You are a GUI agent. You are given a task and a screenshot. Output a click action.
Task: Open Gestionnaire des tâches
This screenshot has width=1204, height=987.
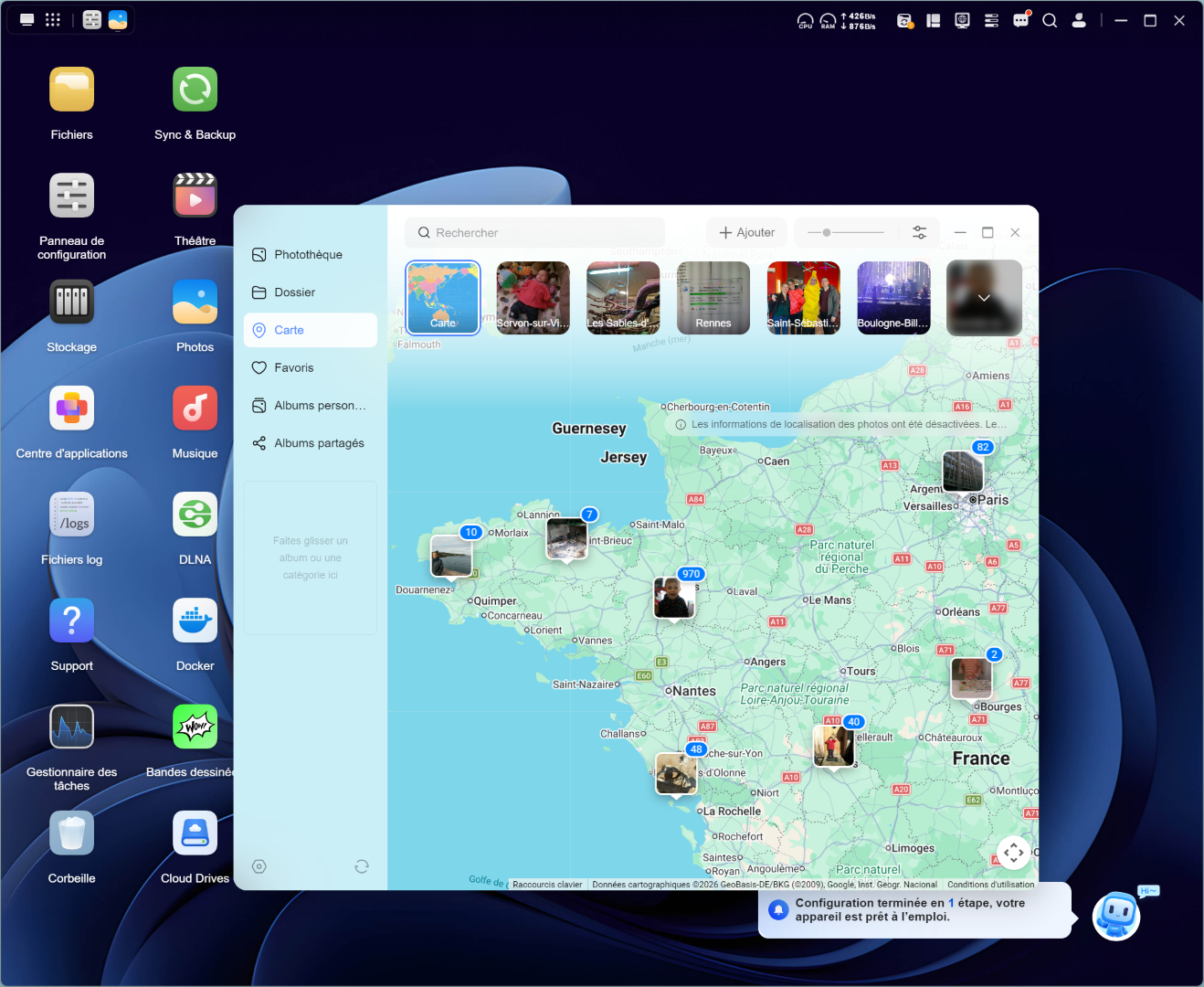(71, 727)
